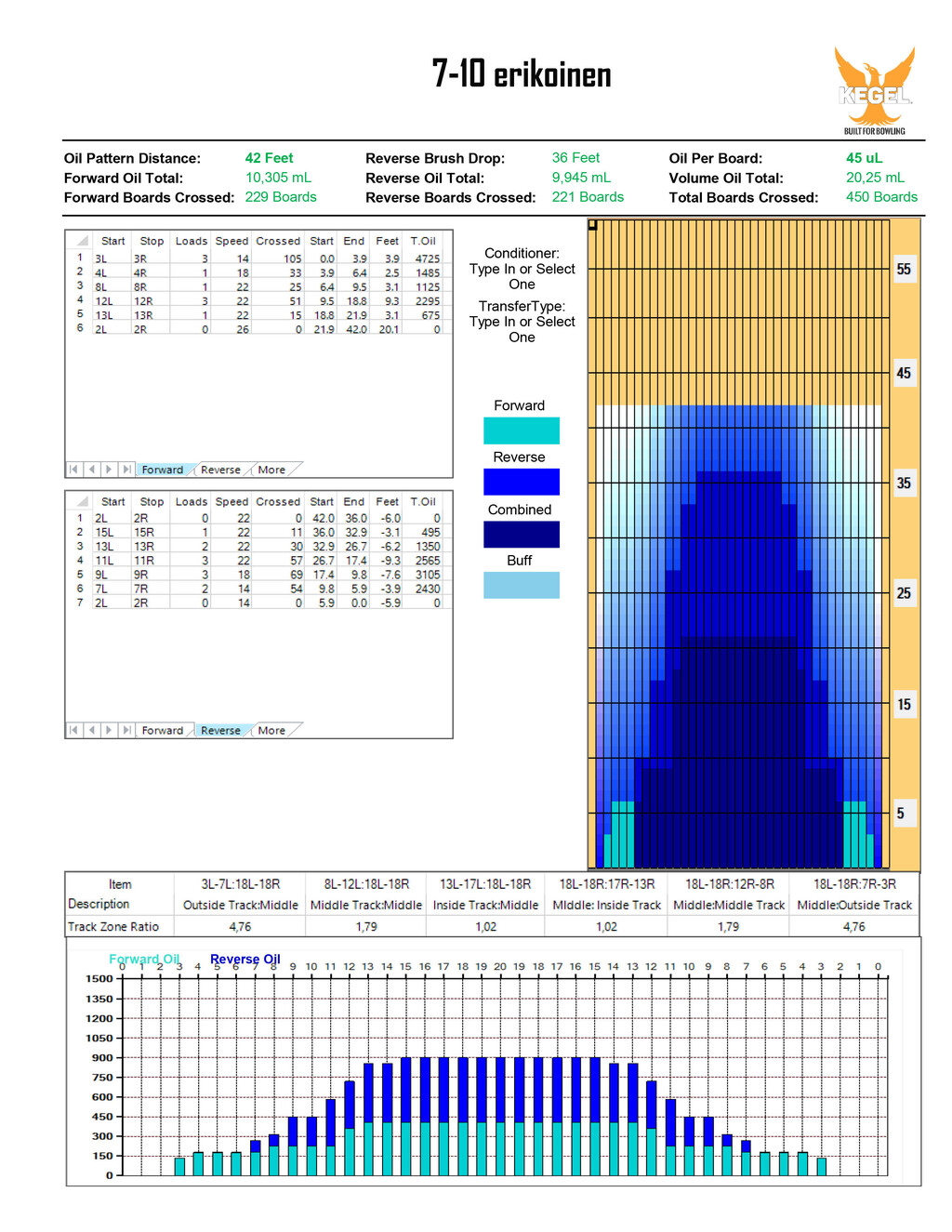The height and width of the screenshot is (1232, 952).
Task: Open More tab in reverse loads table
Action: (x=271, y=730)
